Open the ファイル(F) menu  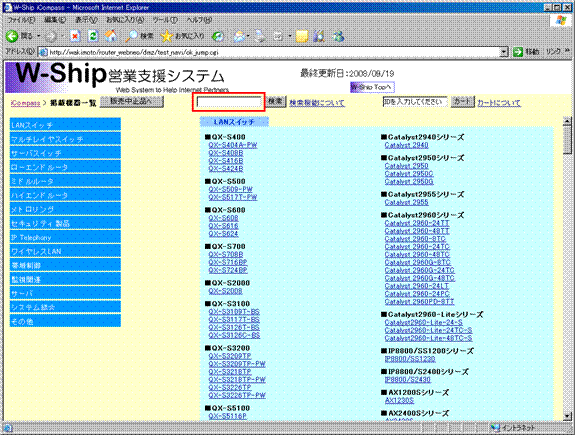[22, 20]
